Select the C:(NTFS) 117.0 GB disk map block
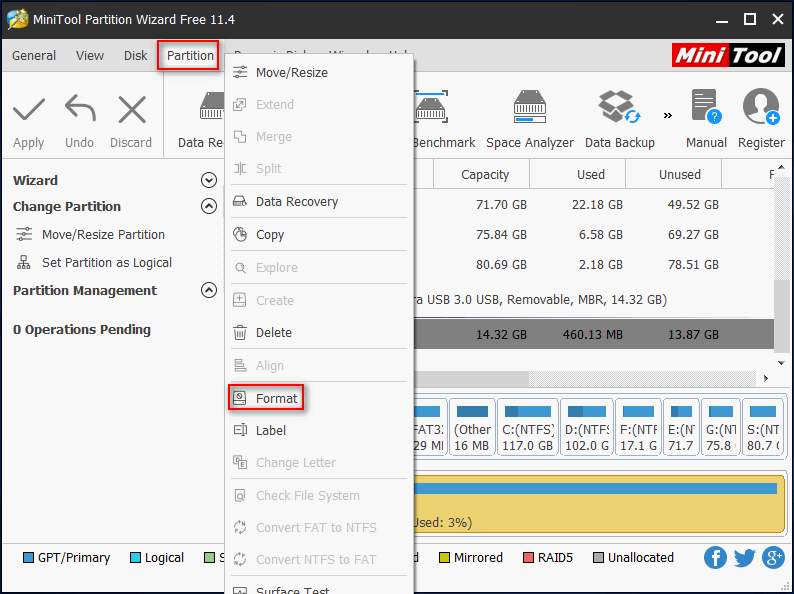 click(528, 427)
